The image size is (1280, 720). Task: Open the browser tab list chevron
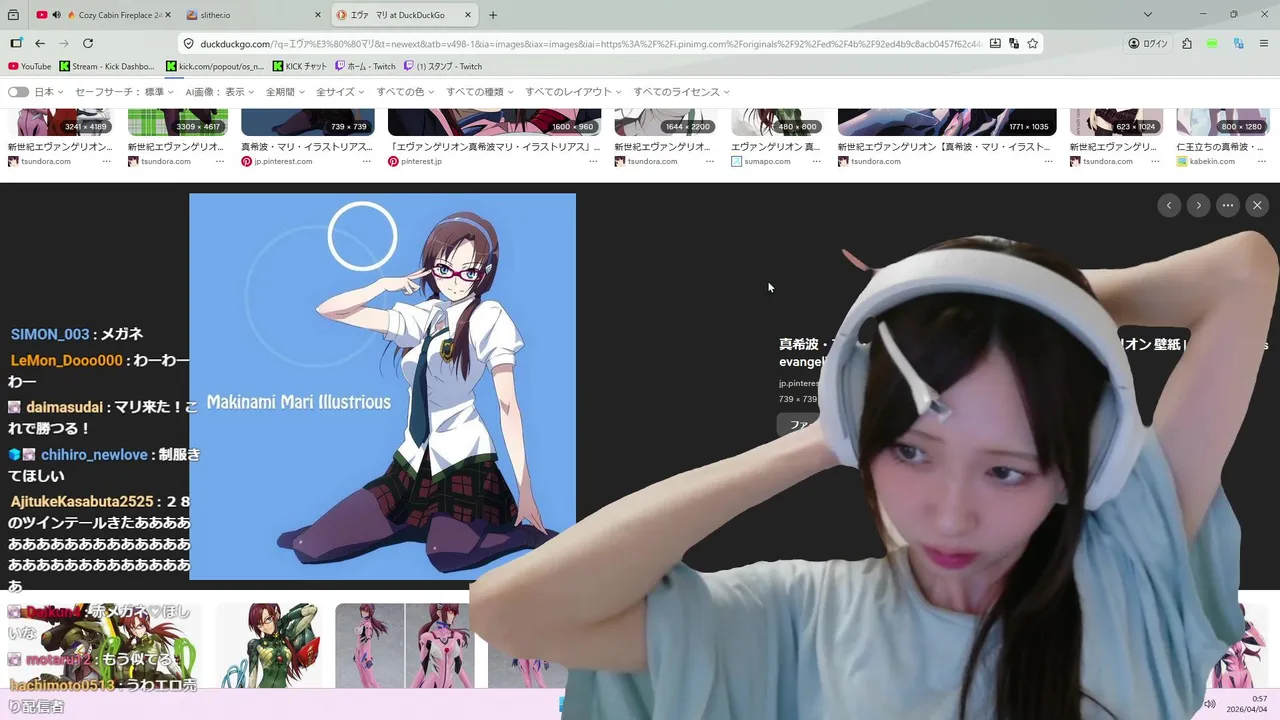(x=1148, y=15)
